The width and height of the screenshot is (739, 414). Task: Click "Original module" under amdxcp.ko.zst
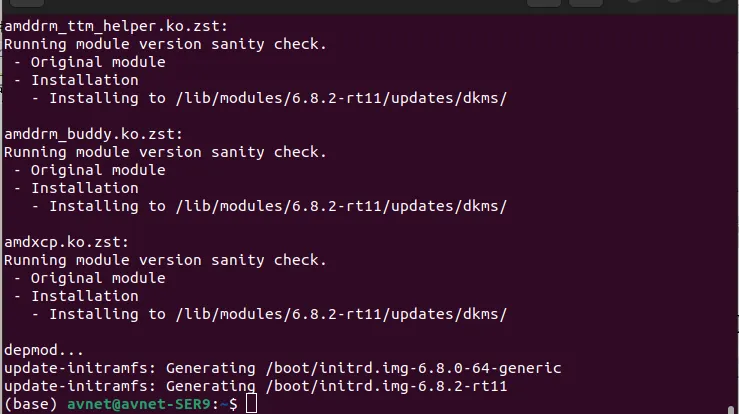pyautogui.click(x=97, y=278)
